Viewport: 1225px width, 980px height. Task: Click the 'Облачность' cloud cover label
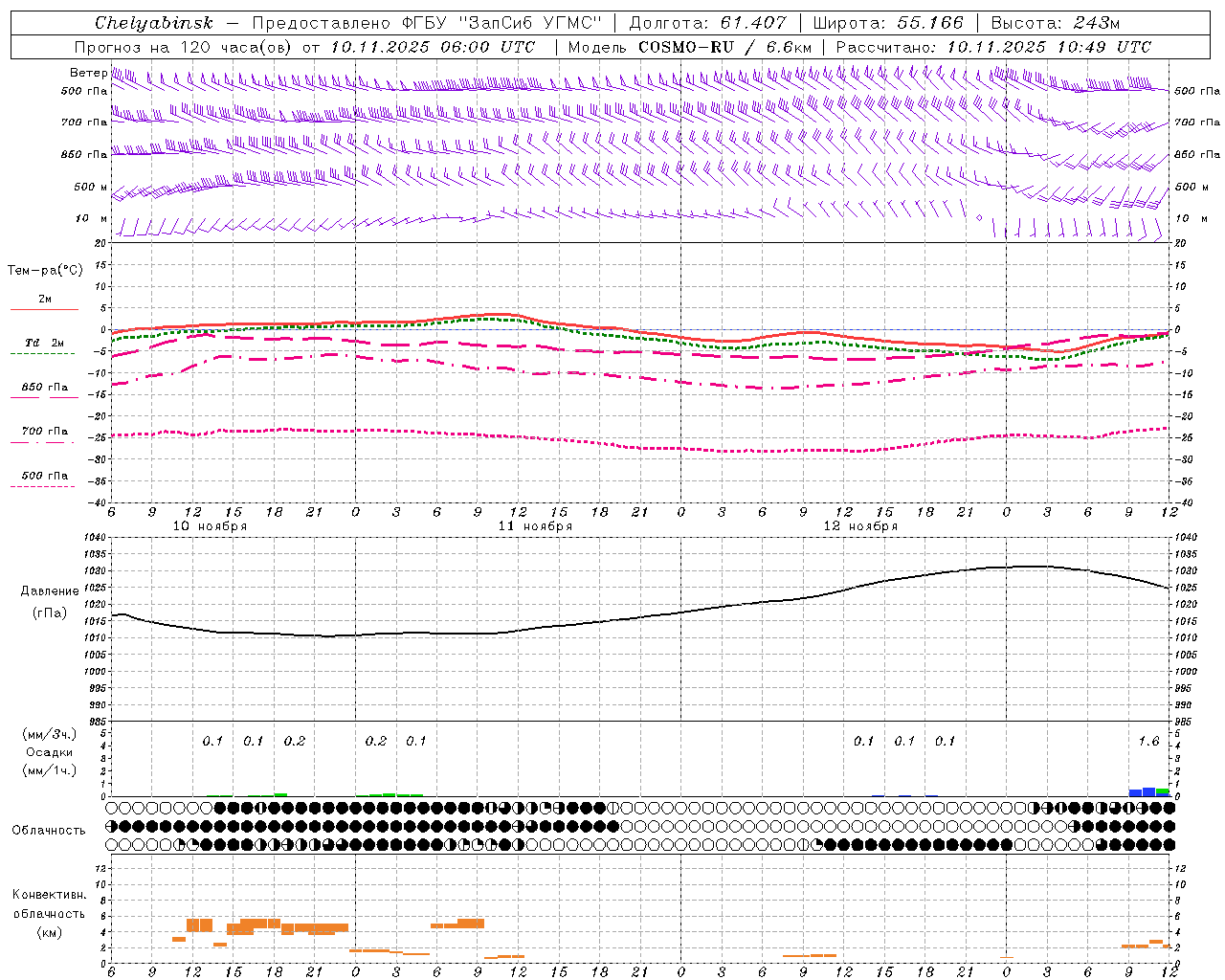(x=49, y=830)
